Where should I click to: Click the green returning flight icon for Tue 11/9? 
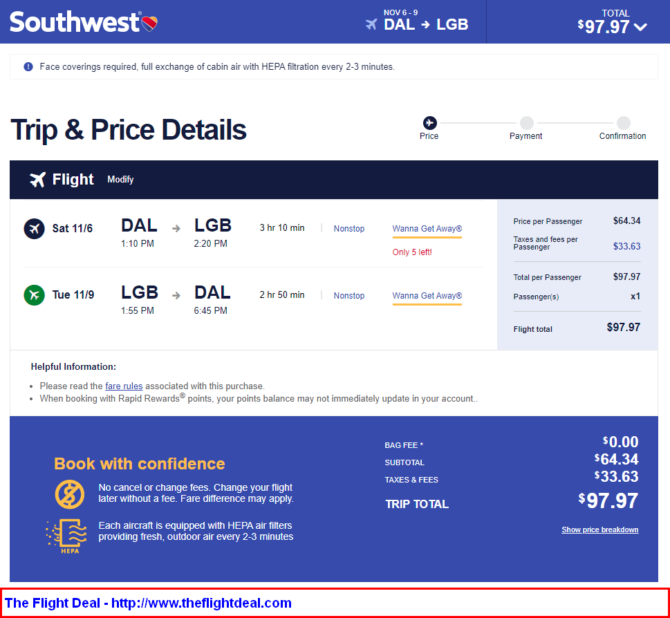[34, 295]
